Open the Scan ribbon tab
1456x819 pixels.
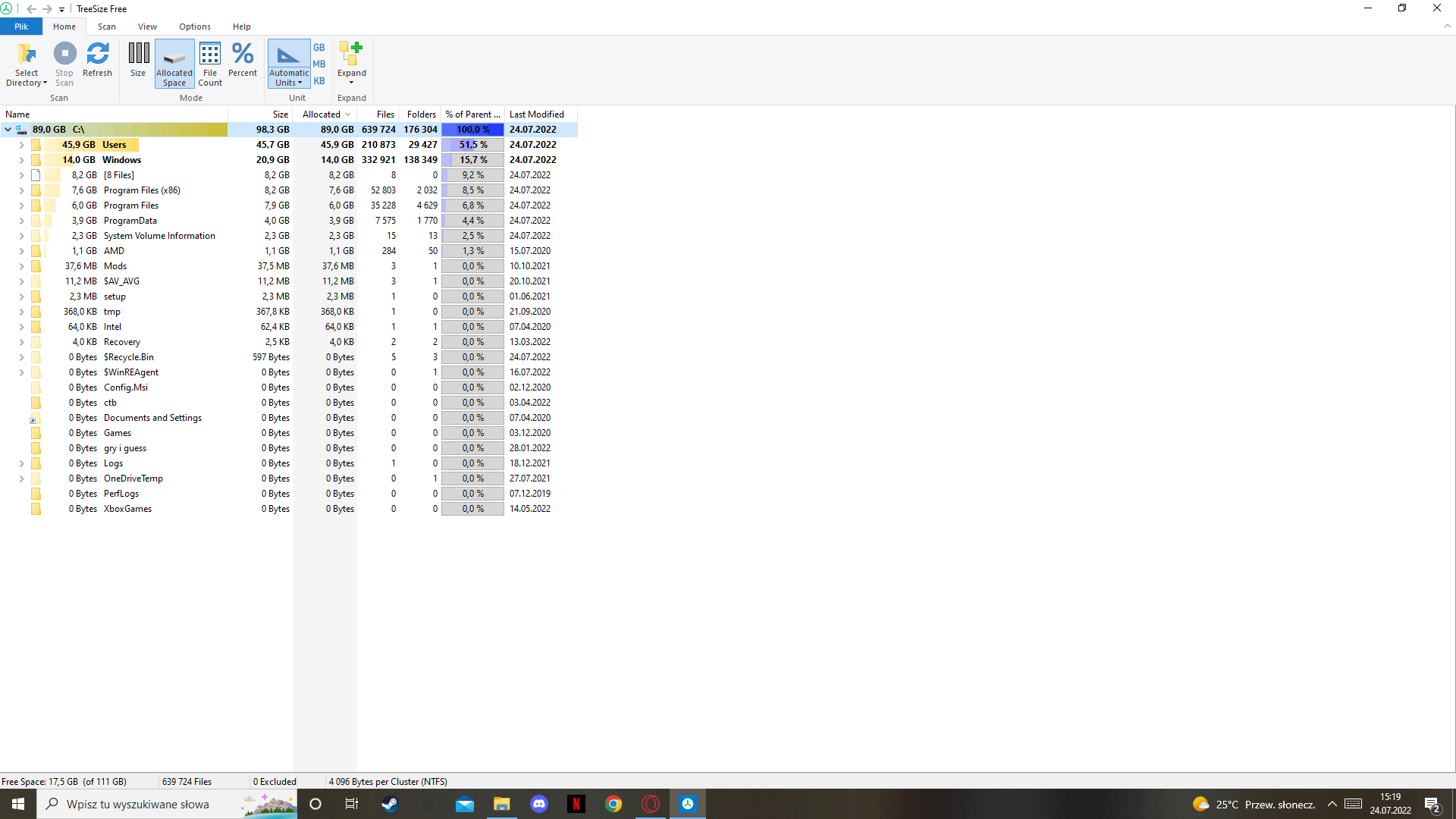(107, 27)
